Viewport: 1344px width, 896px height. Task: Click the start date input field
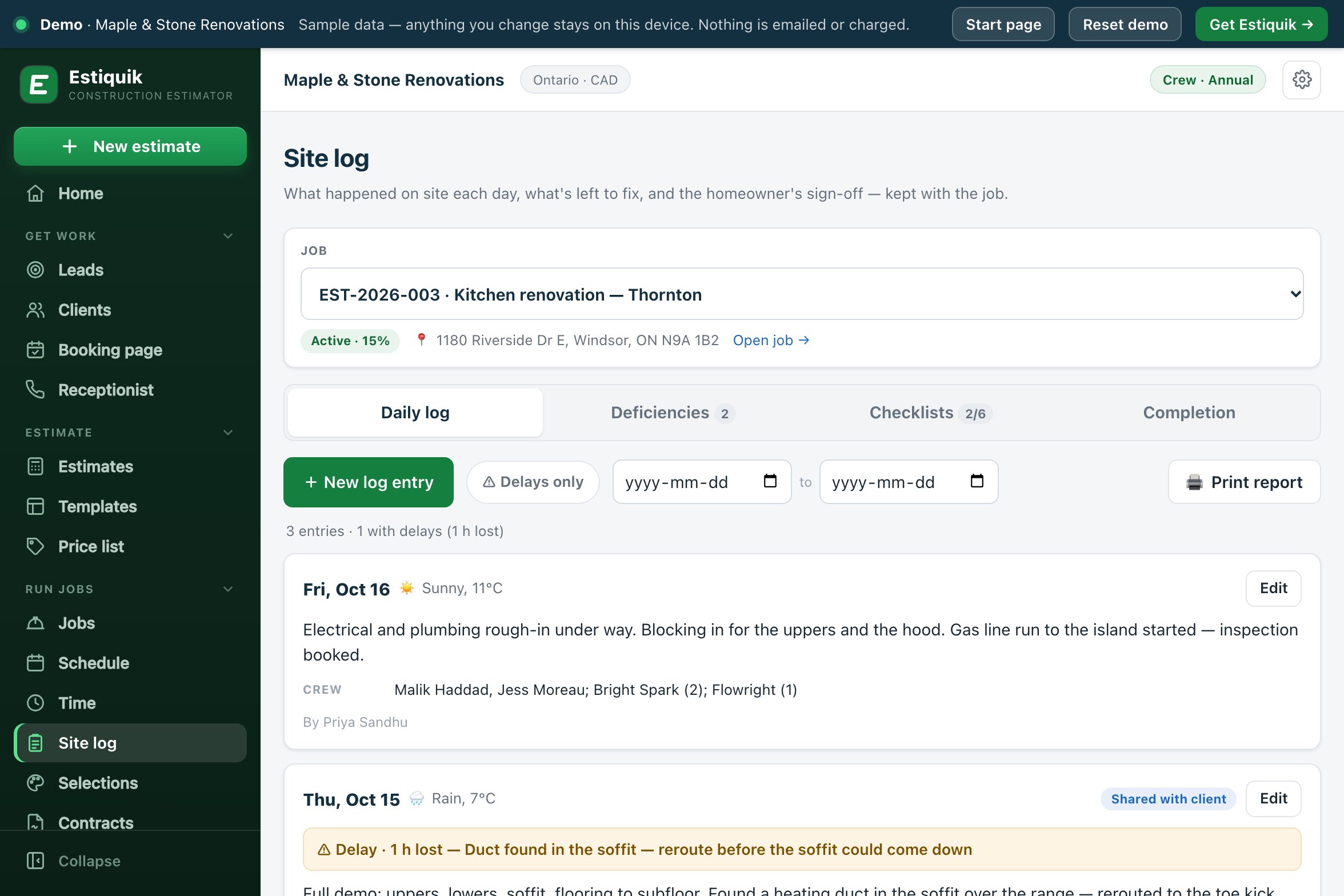(702, 482)
